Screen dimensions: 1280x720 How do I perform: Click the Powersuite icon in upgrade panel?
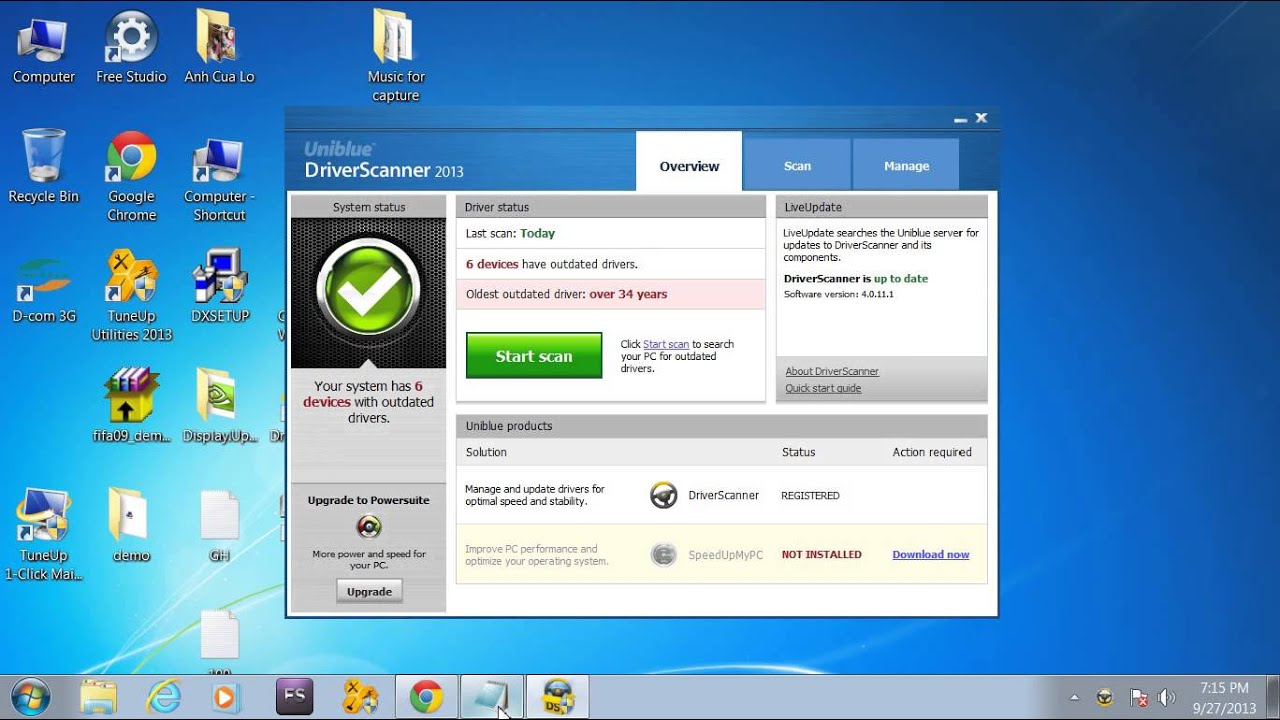pyautogui.click(x=369, y=527)
